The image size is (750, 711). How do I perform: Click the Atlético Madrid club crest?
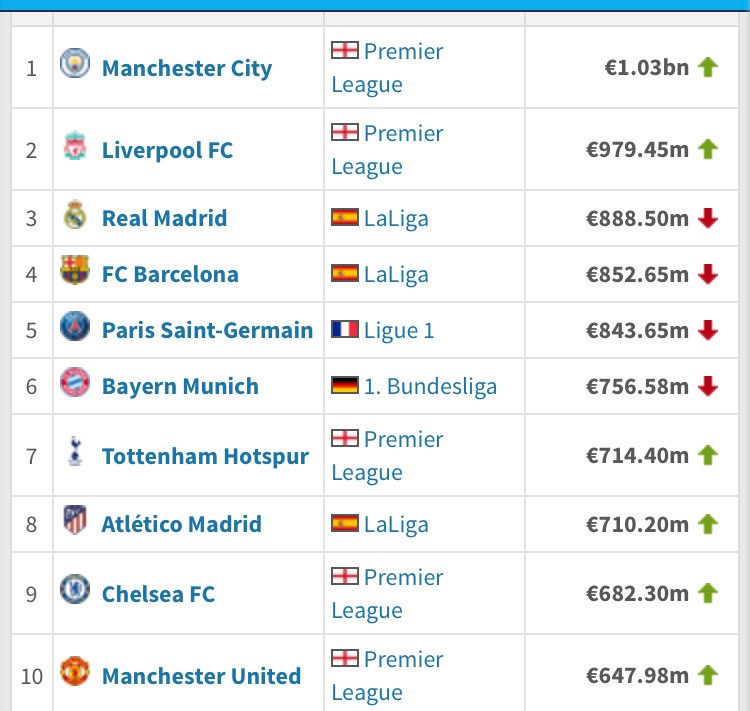(x=74, y=523)
